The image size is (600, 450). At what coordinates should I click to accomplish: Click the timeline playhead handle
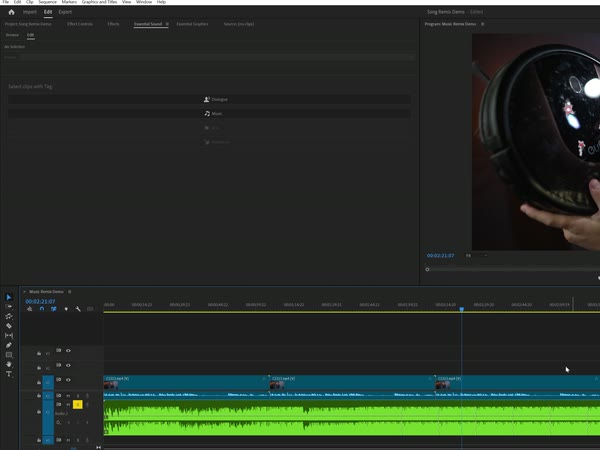462,309
